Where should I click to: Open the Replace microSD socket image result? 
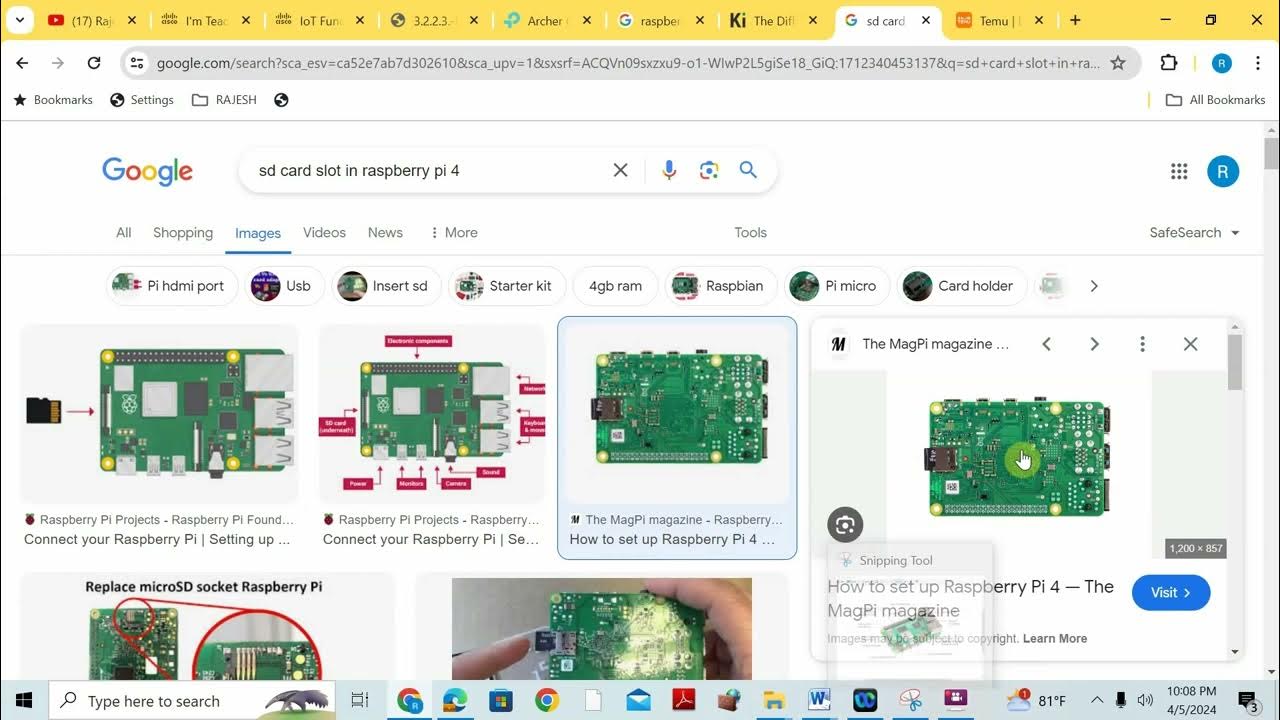[207, 626]
